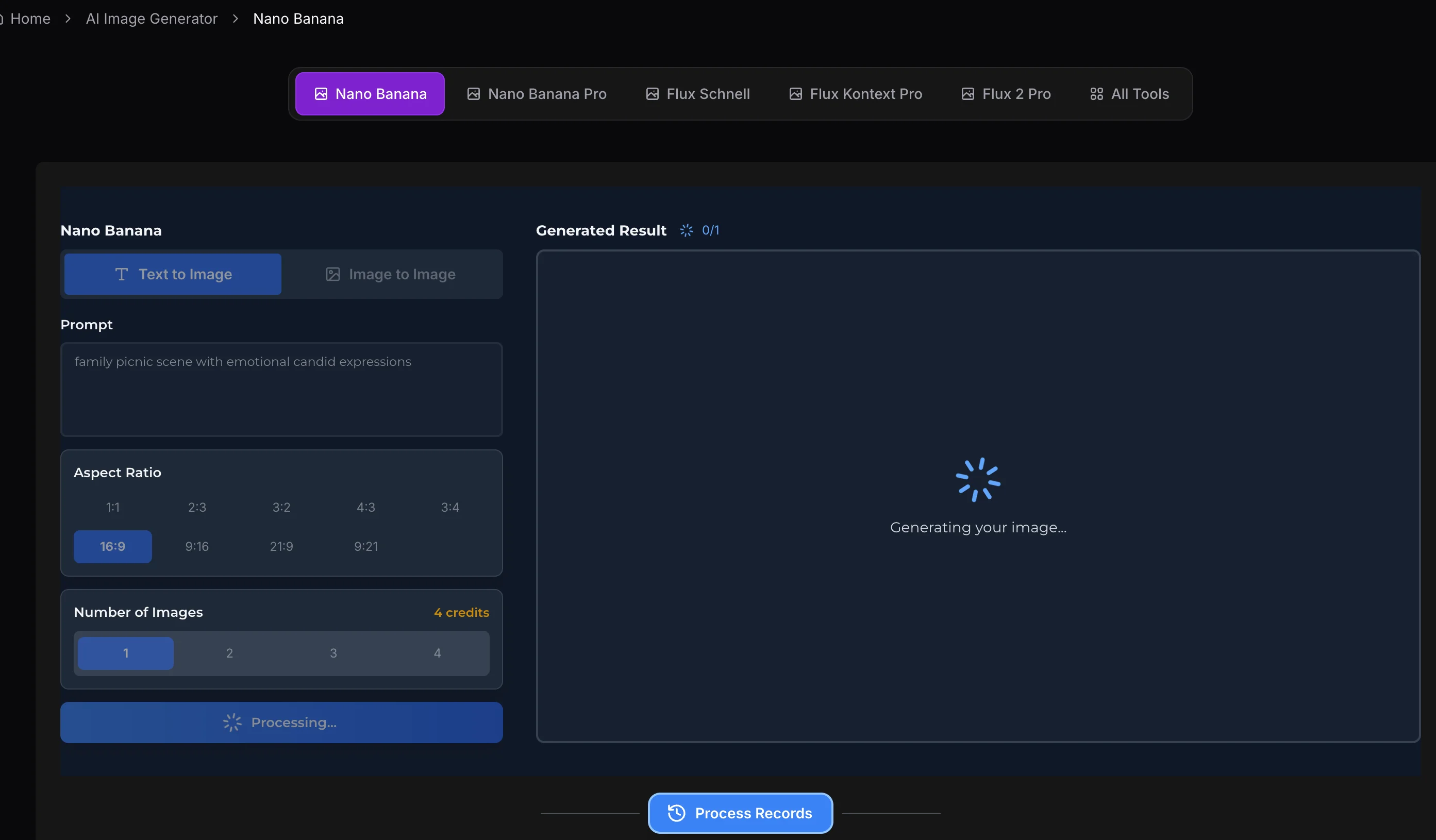Click the All Tools grid icon
The width and height of the screenshot is (1436, 840).
click(1096, 94)
